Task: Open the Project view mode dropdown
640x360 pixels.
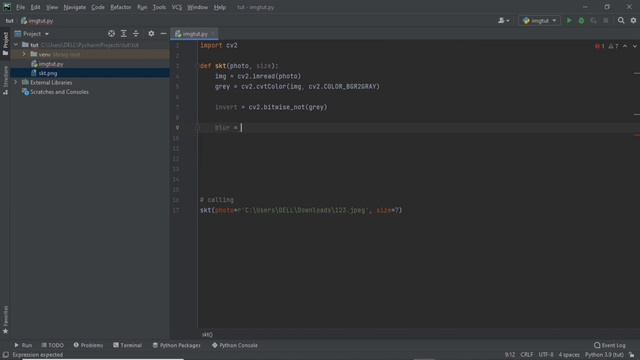Action: pos(32,34)
